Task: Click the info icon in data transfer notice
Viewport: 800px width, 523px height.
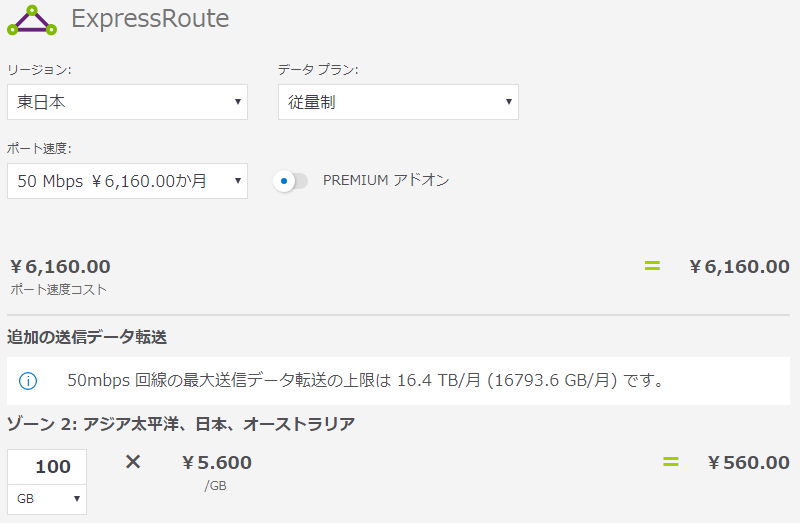Action: [x=28, y=381]
